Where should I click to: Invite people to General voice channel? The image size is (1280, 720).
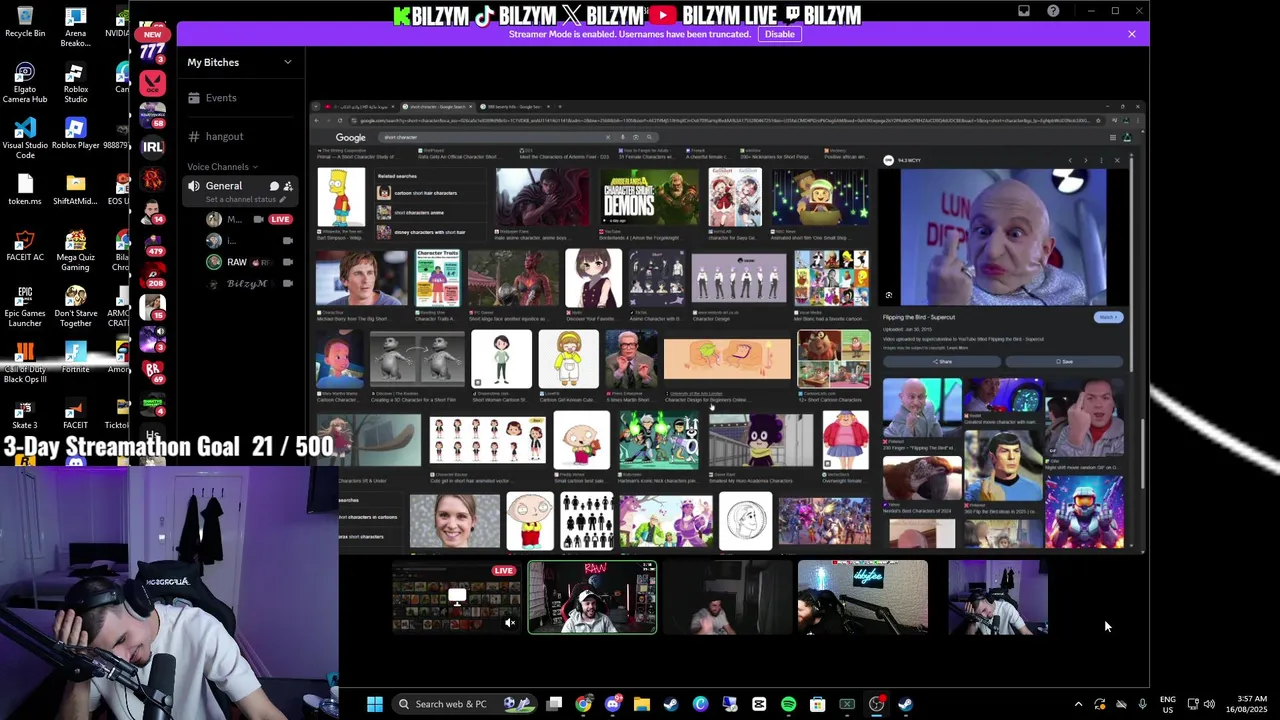tap(288, 186)
